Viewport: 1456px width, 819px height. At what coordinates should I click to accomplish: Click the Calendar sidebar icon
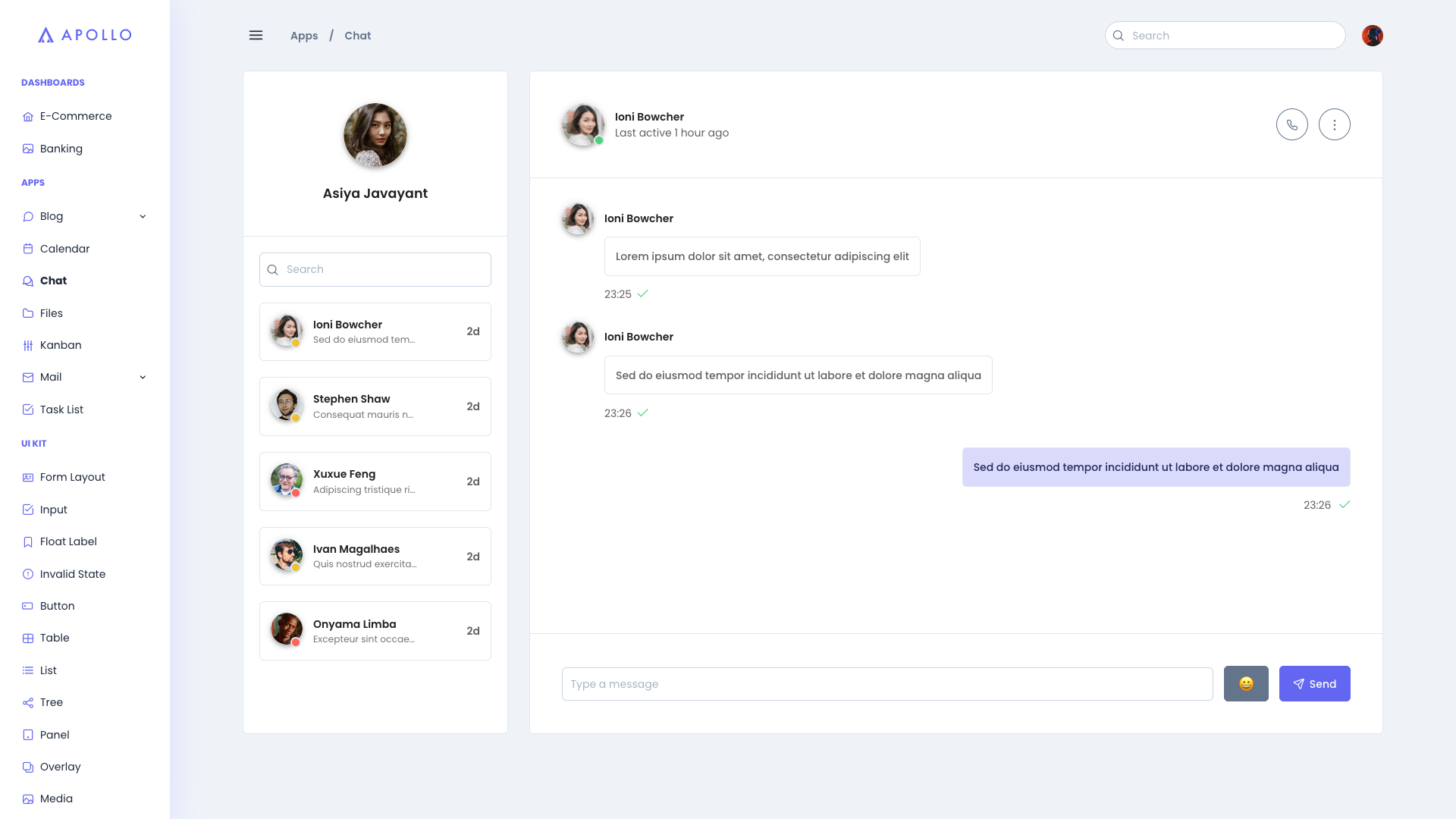28,249
